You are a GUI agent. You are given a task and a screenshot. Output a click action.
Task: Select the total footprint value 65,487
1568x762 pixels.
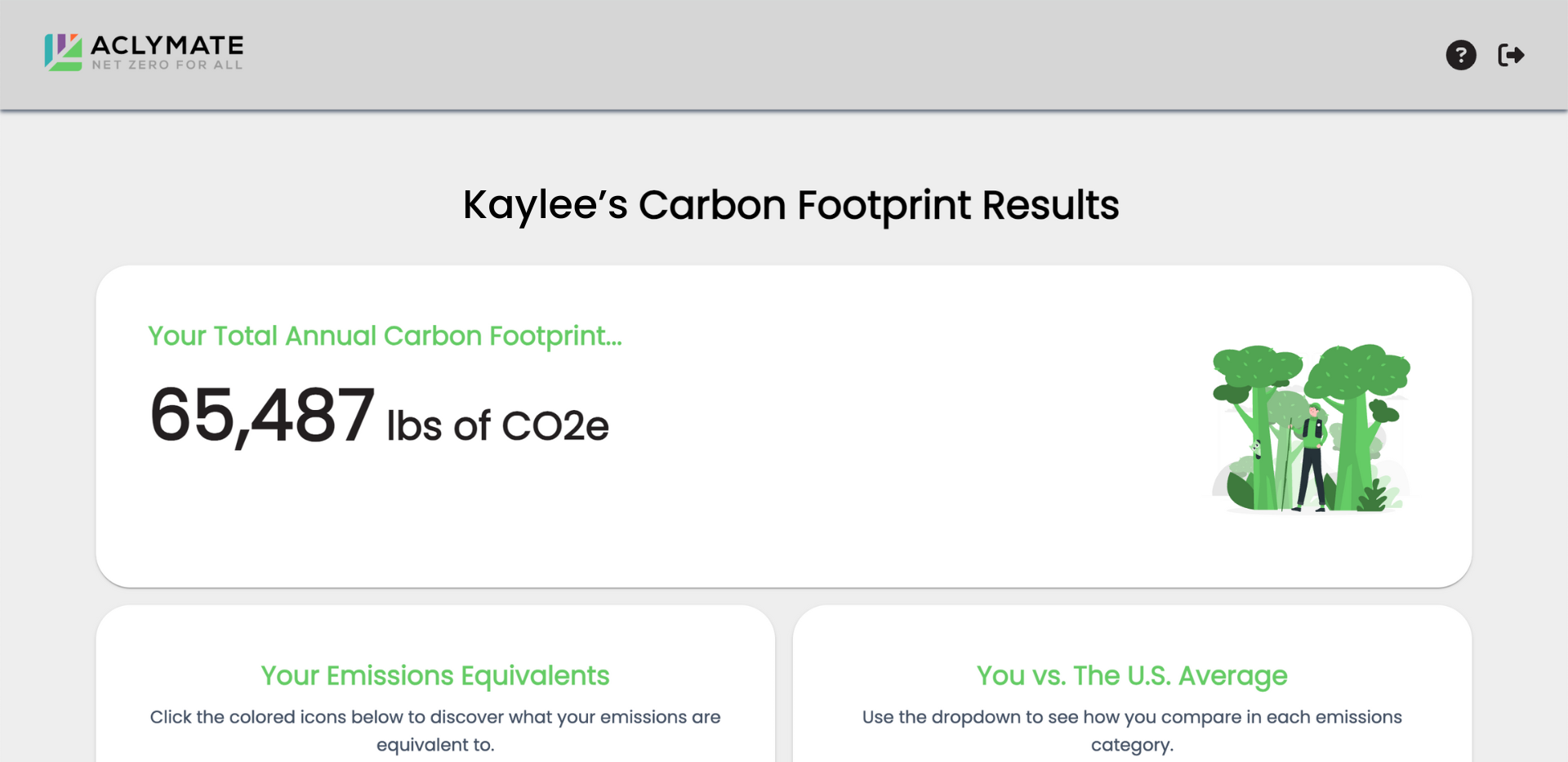click(261, 418)
